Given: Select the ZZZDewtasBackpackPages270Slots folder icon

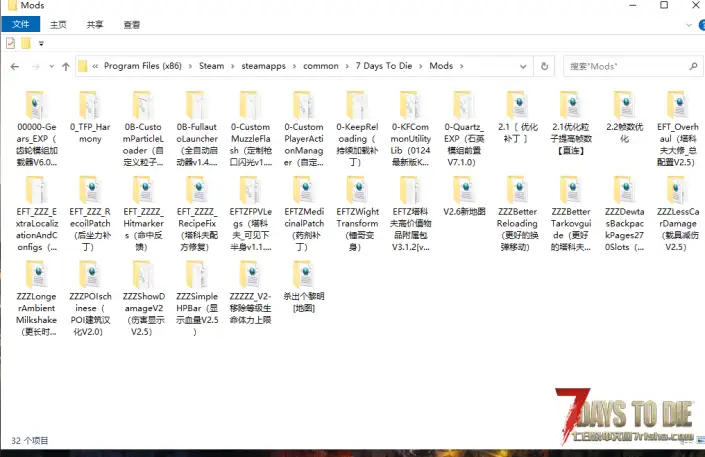Looking at the screenshot, I should pyautogui.click(x=624, y=190).
